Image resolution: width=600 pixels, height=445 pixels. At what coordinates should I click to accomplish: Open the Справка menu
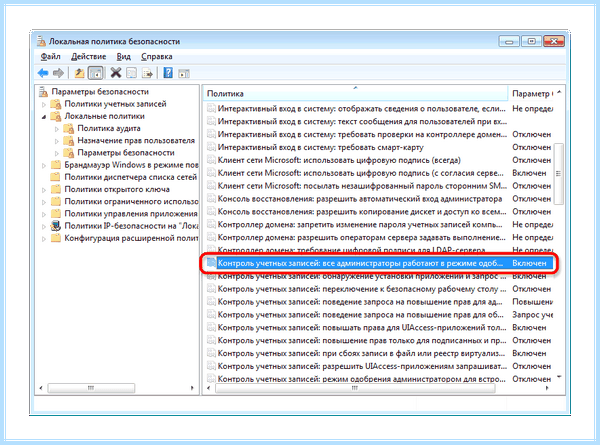tap(157, 57)
